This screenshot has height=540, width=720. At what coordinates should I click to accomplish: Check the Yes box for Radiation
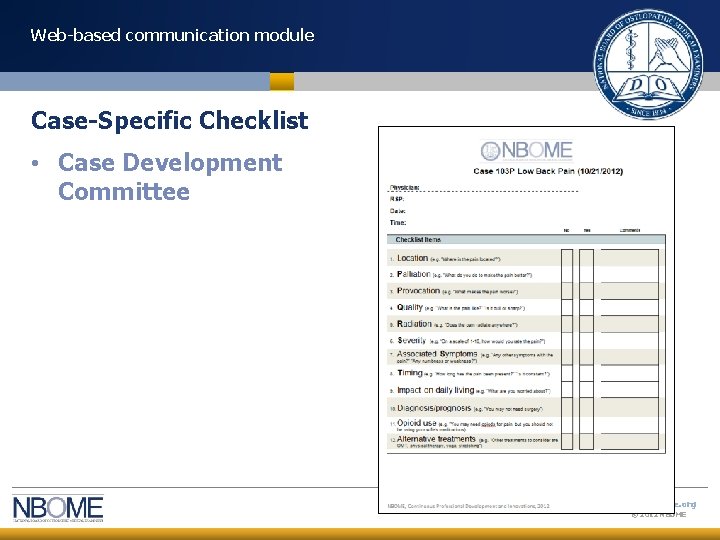[586, 324]
